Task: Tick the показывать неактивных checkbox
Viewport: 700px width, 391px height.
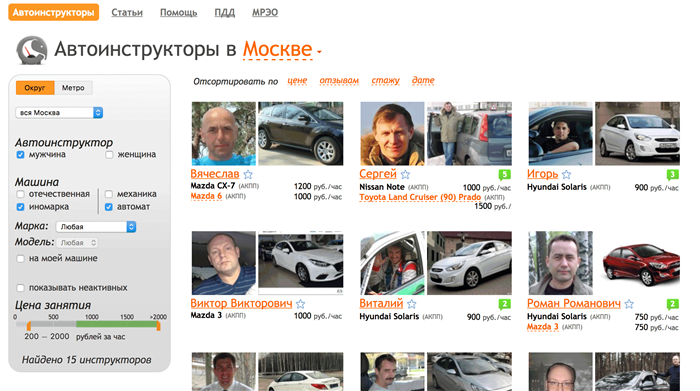Action: click(x=21, y=288)
